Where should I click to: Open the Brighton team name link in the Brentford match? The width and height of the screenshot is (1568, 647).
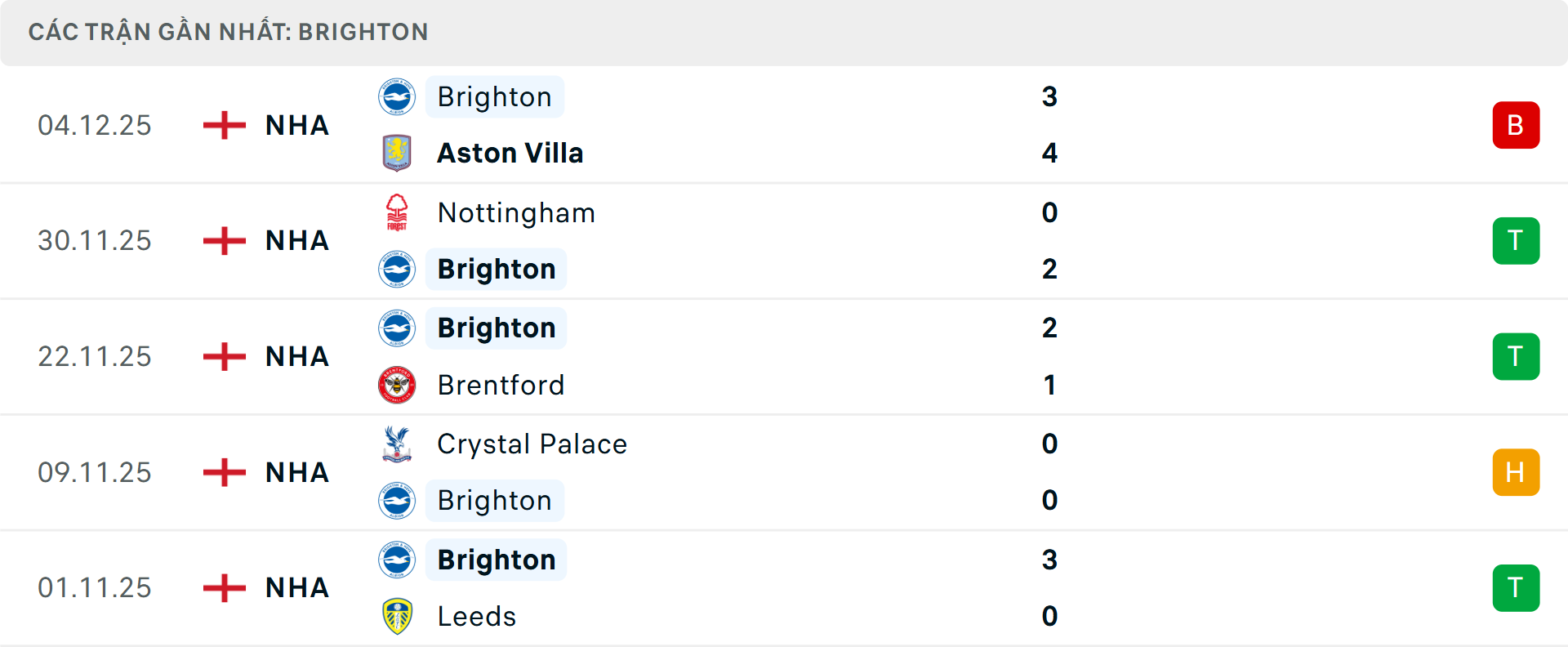click(496, 328)
